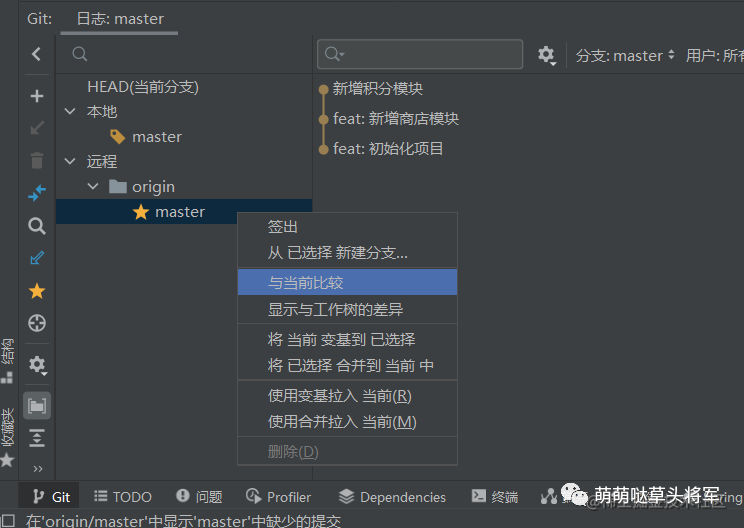Open the 结构 side tool window
This screenshot has height=528, width=744.
[x=7, y=360]
